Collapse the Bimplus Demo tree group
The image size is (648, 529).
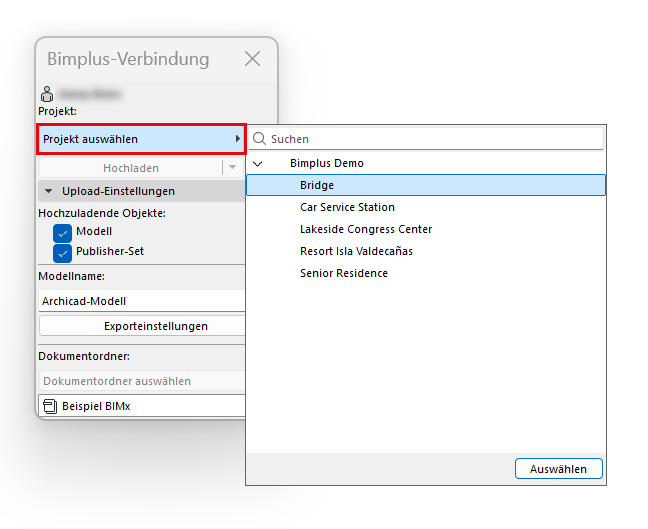(257, 164)
